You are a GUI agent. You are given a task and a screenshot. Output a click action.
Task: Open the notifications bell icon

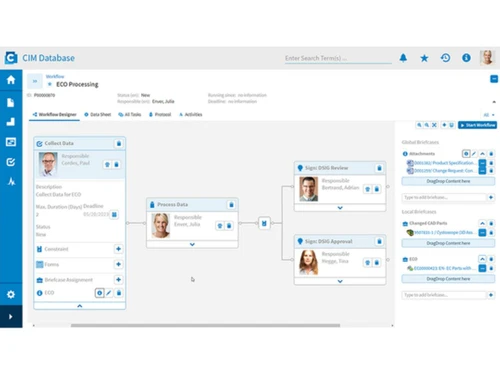pos(403,58)
